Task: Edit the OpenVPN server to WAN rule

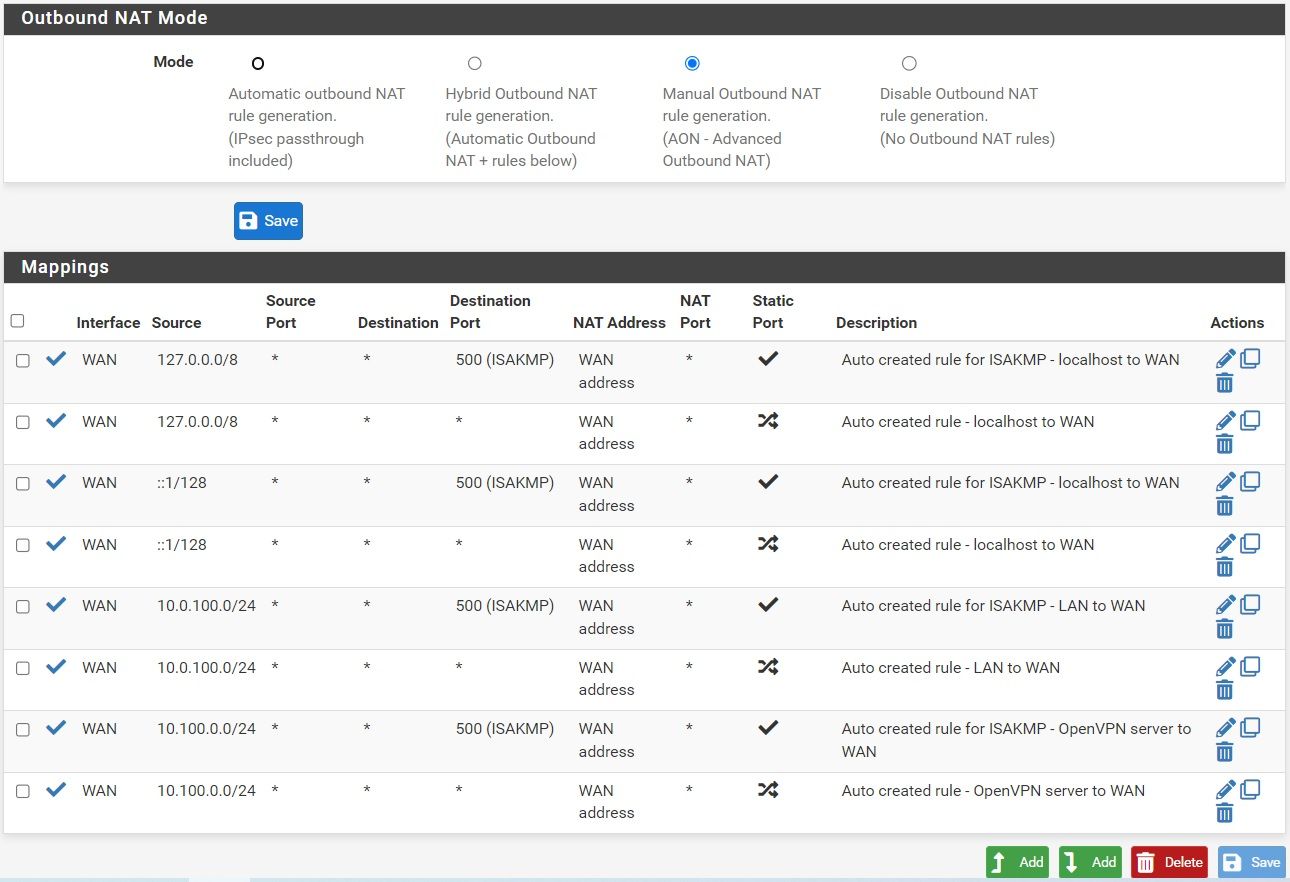Action: (1226, 790)
